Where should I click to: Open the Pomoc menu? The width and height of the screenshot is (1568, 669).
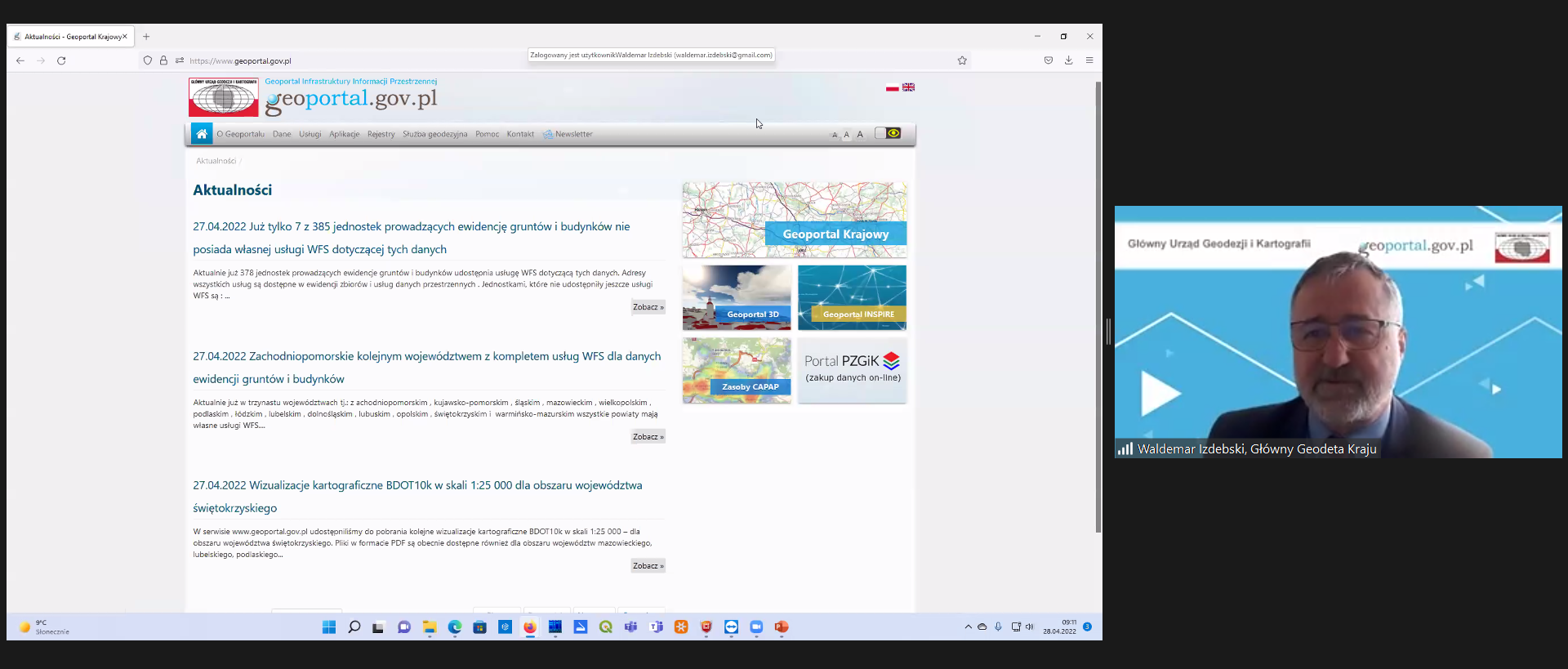[x=488, y=134]
